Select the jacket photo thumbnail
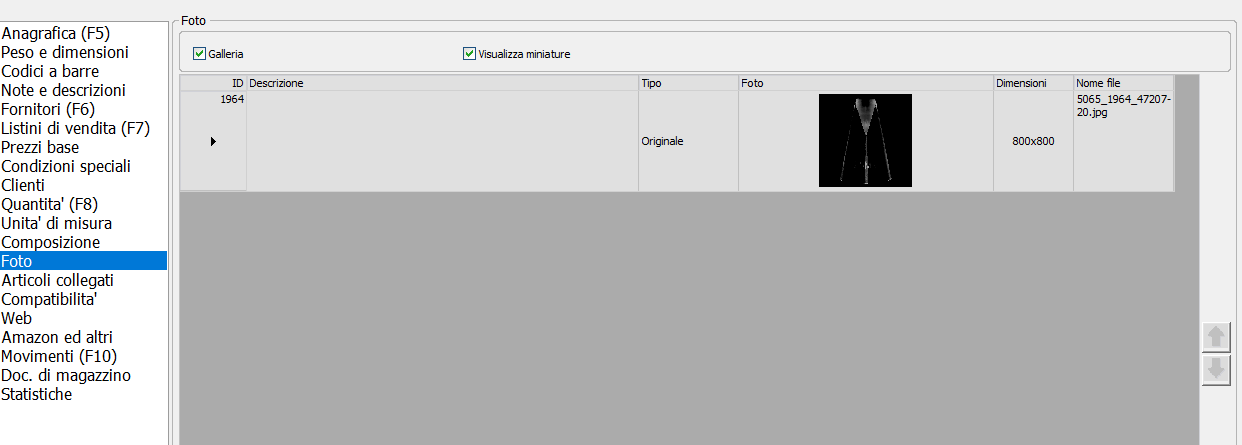This screenshot has height=445, width=1242. tap(865, 140)
